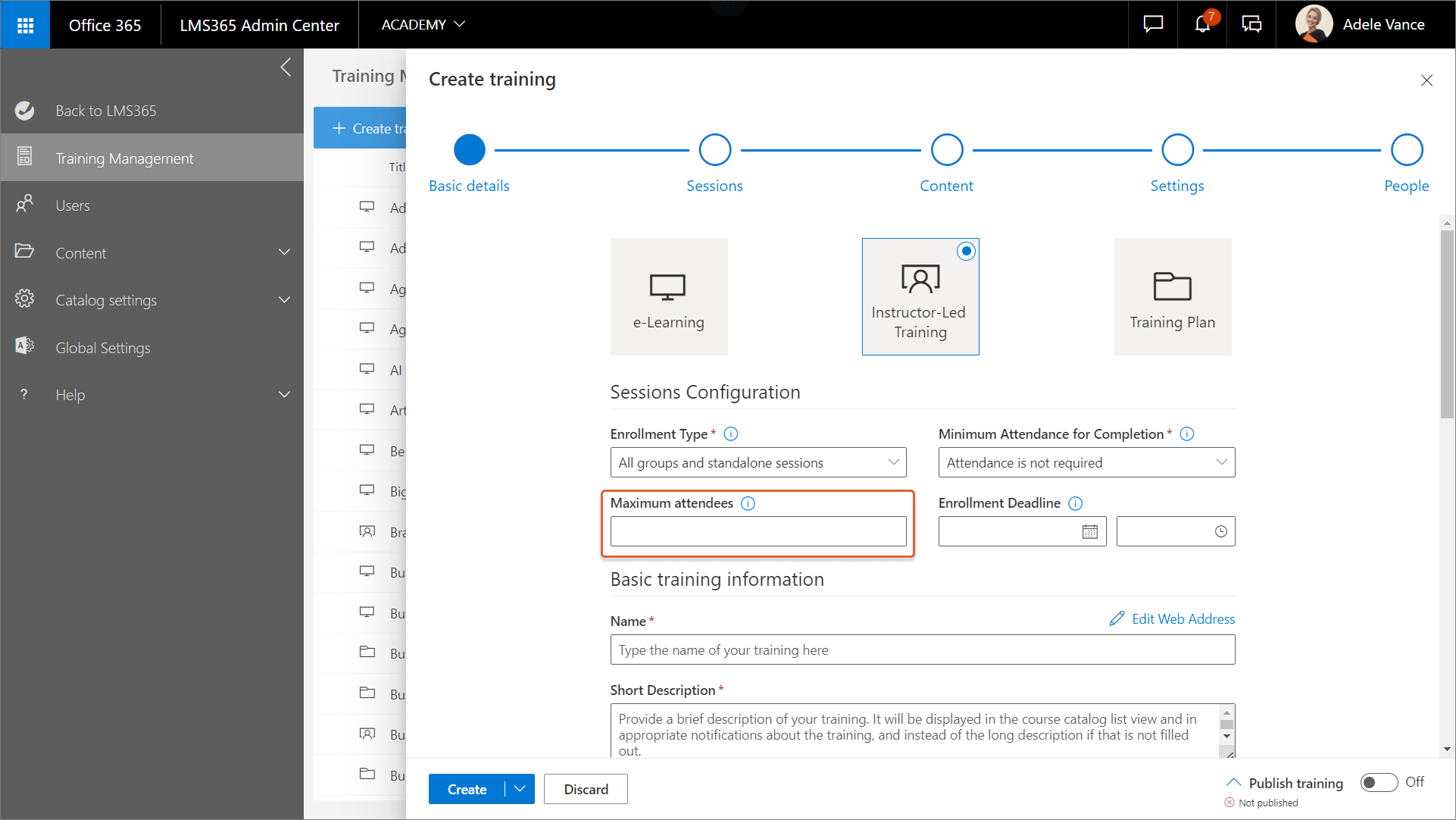
Task: Click the Create button
Action: [x=467, y=789]
